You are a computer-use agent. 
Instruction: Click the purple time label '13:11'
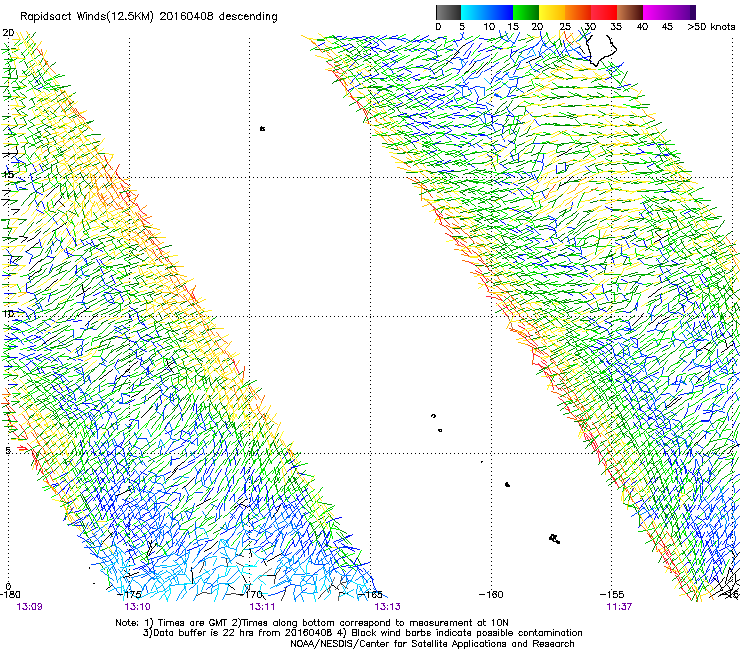coord(262,606)
